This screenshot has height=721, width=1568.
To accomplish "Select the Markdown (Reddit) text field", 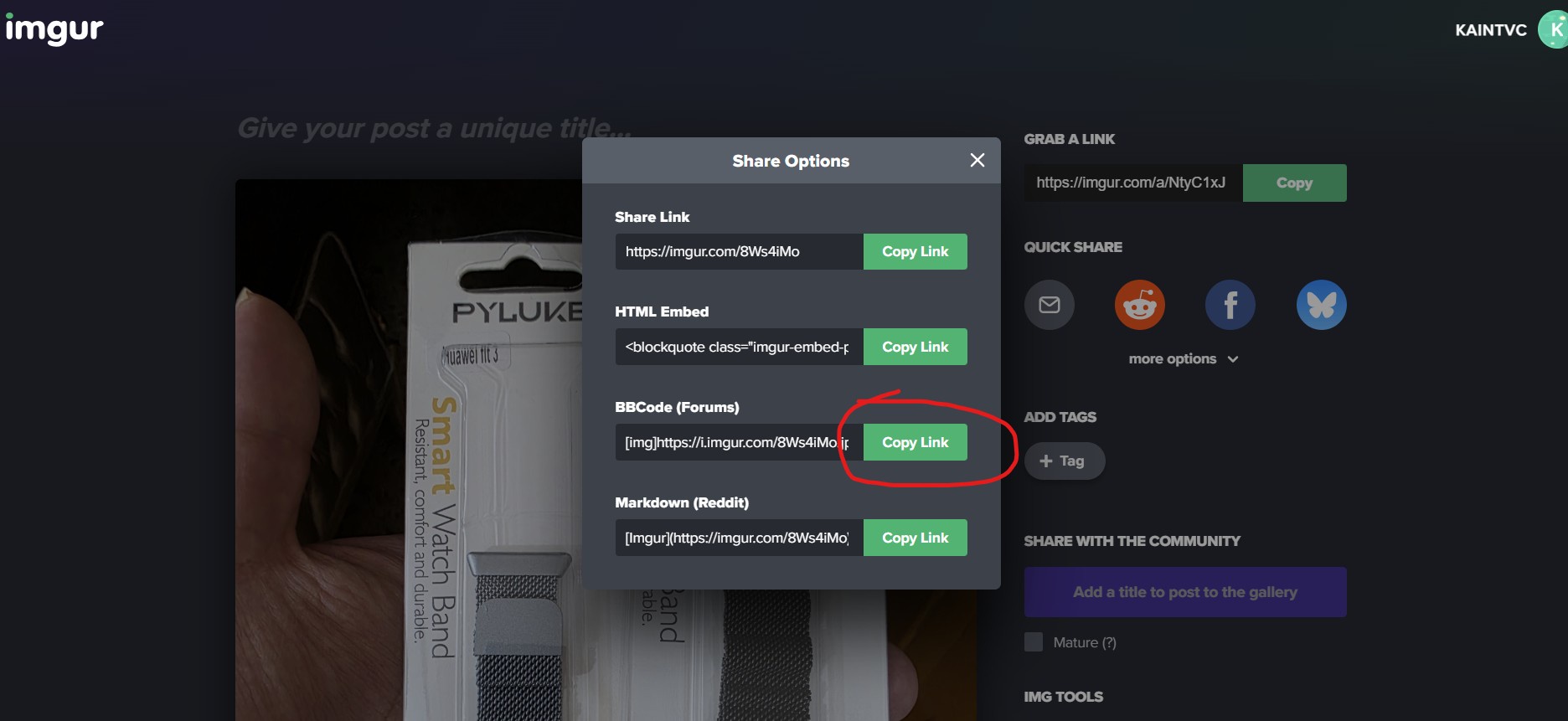I will coord(740,538).
